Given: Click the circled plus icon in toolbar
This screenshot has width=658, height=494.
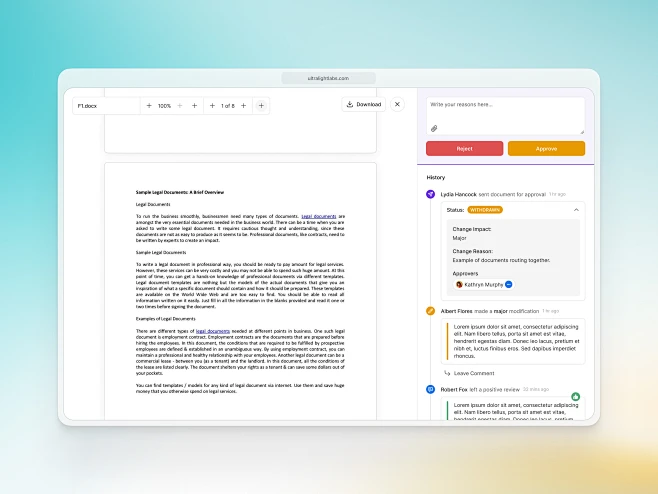Looking at the screenshot, I should pyautogui.click(x=261, y=106).
